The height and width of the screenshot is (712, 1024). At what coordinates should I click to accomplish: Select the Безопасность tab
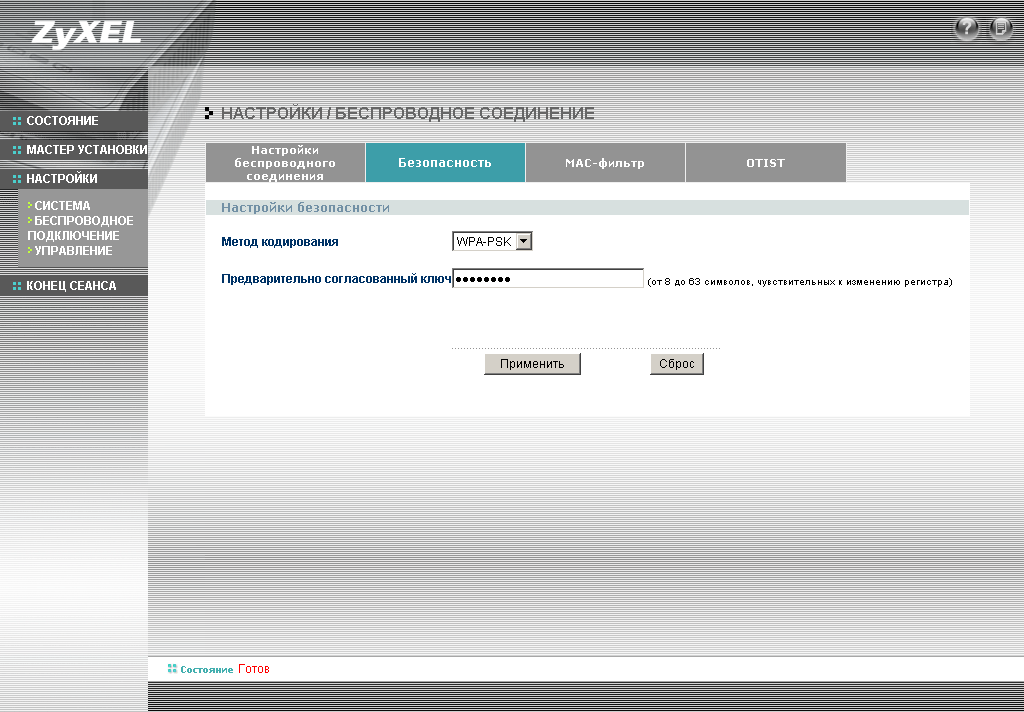pos(445,163)
